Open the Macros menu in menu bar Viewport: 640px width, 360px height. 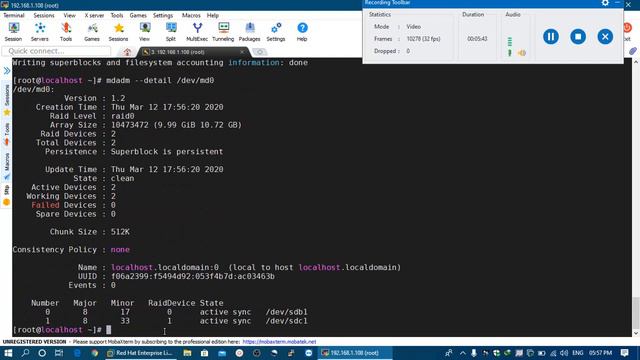(191, 15)
